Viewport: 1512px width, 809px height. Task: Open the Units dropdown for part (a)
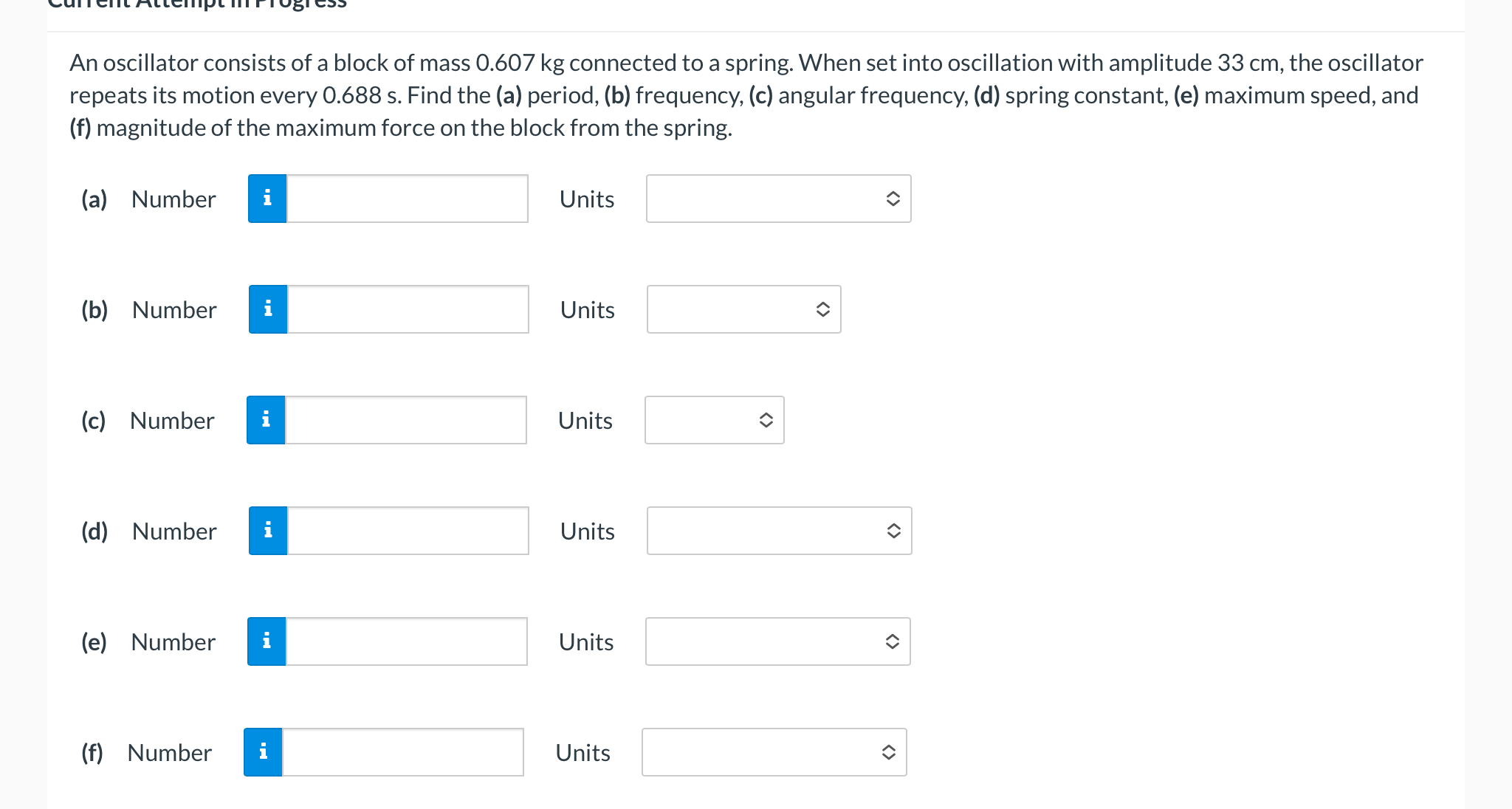pos(778,199)
